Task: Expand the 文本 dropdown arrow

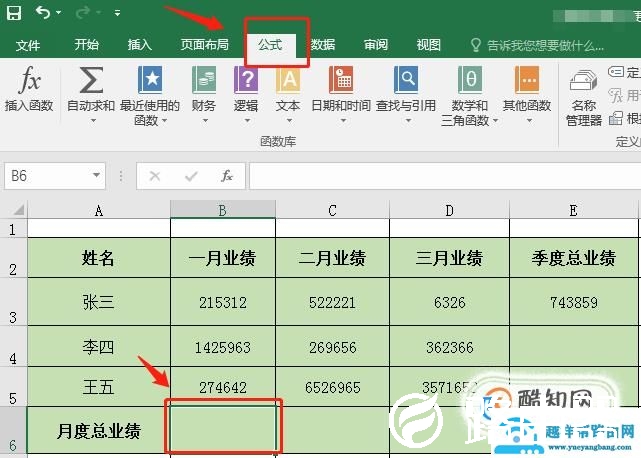Action: [x=289, y=120]
